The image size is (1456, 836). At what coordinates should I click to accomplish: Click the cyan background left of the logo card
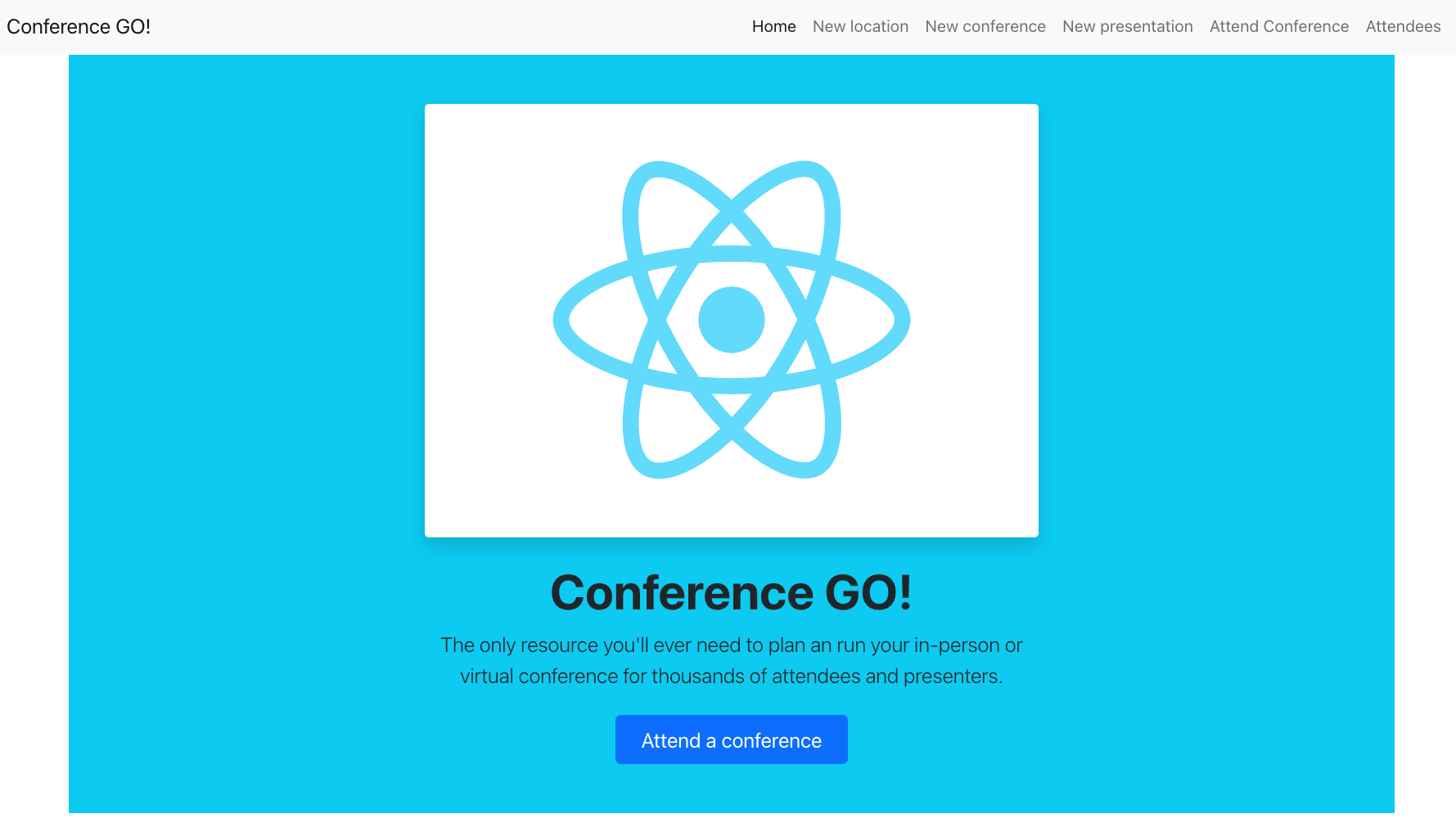click(x=246, y=327)
